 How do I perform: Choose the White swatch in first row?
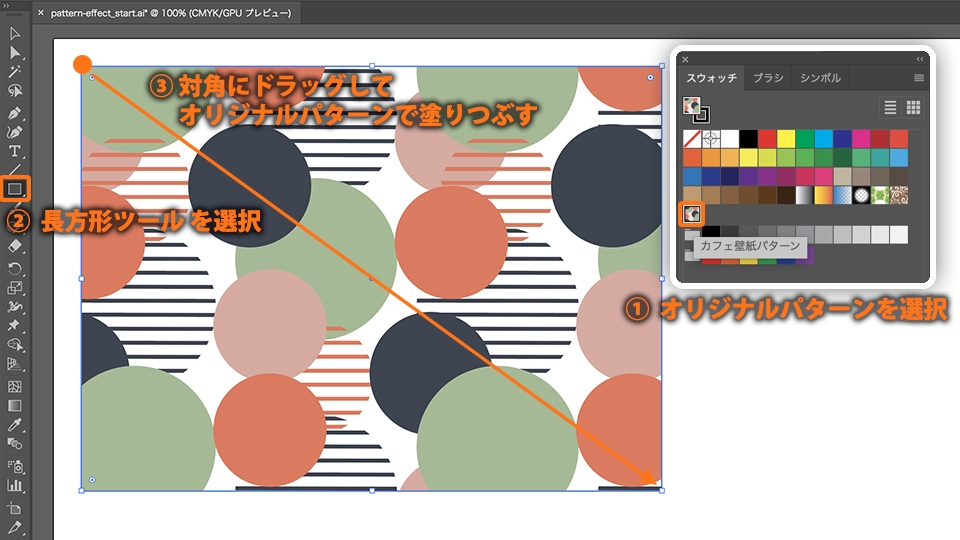pos(730,139)
